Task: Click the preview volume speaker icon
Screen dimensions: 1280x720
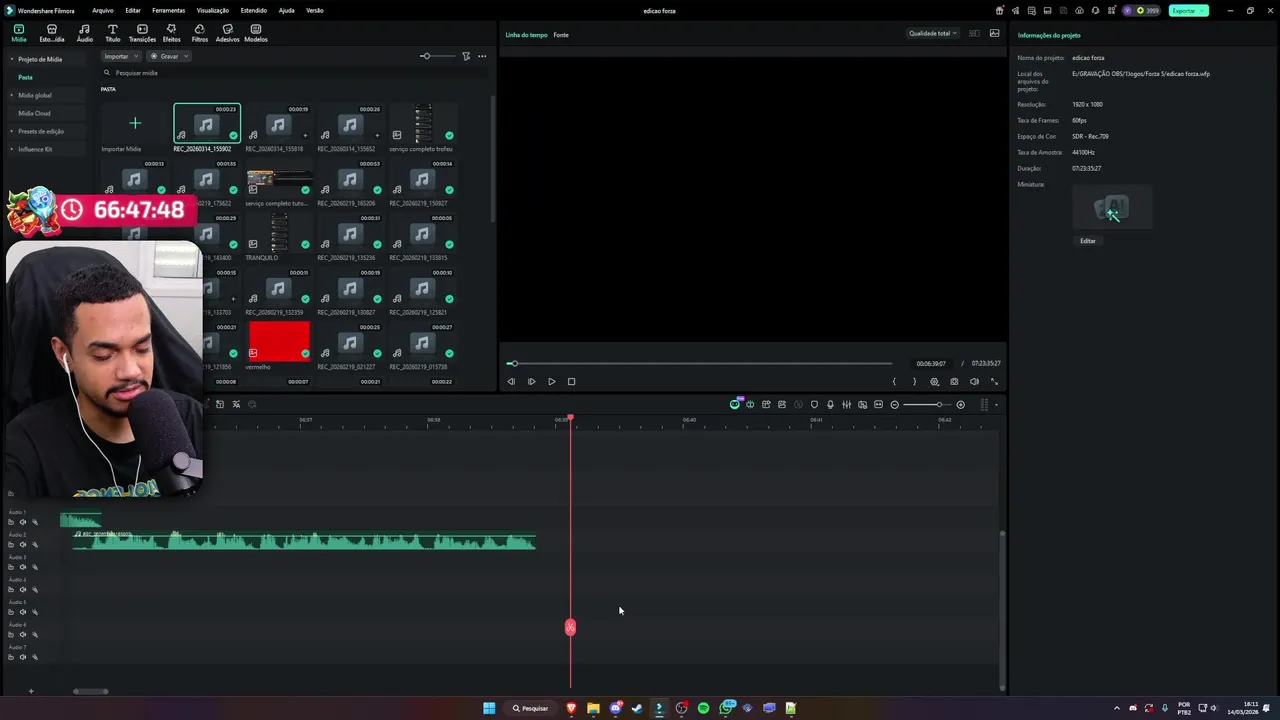Action: point(974,381)
